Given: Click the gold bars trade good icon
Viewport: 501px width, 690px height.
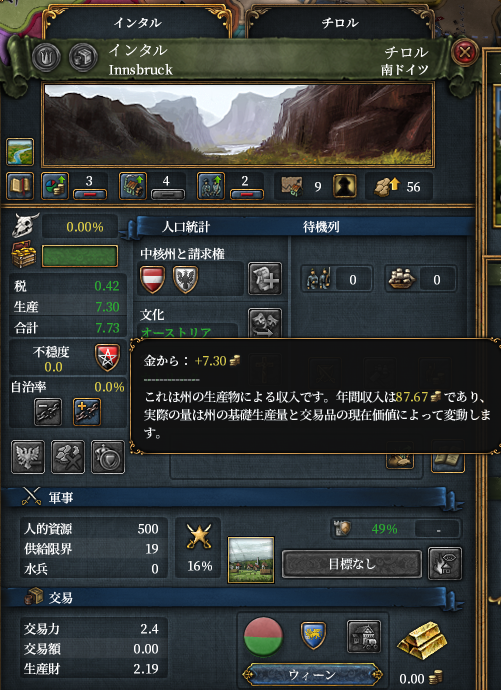Looking at the screenshot, I should point(422,640).
